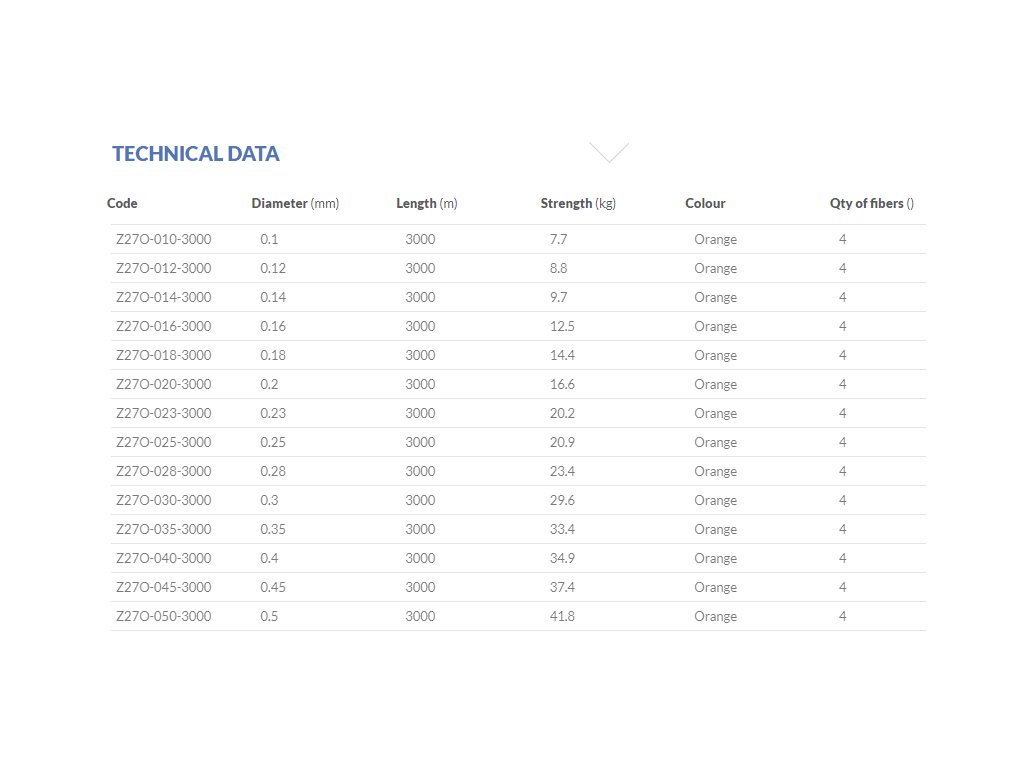This screenshot has height=768, width=1024.
Task: Click strength value 20.2
Action: tap(562, 413)
